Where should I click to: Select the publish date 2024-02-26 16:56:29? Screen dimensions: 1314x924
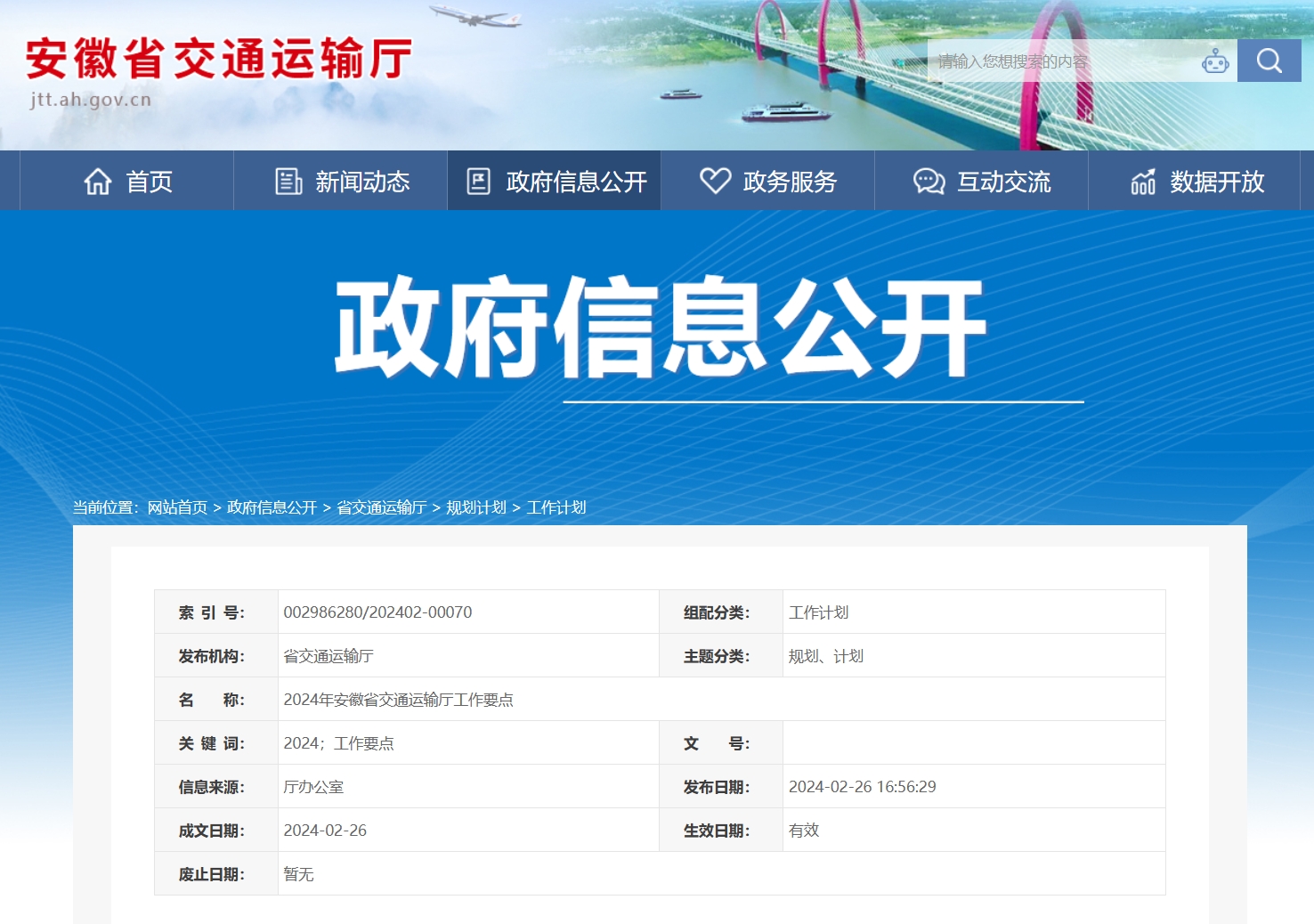(x=862, y=787)
